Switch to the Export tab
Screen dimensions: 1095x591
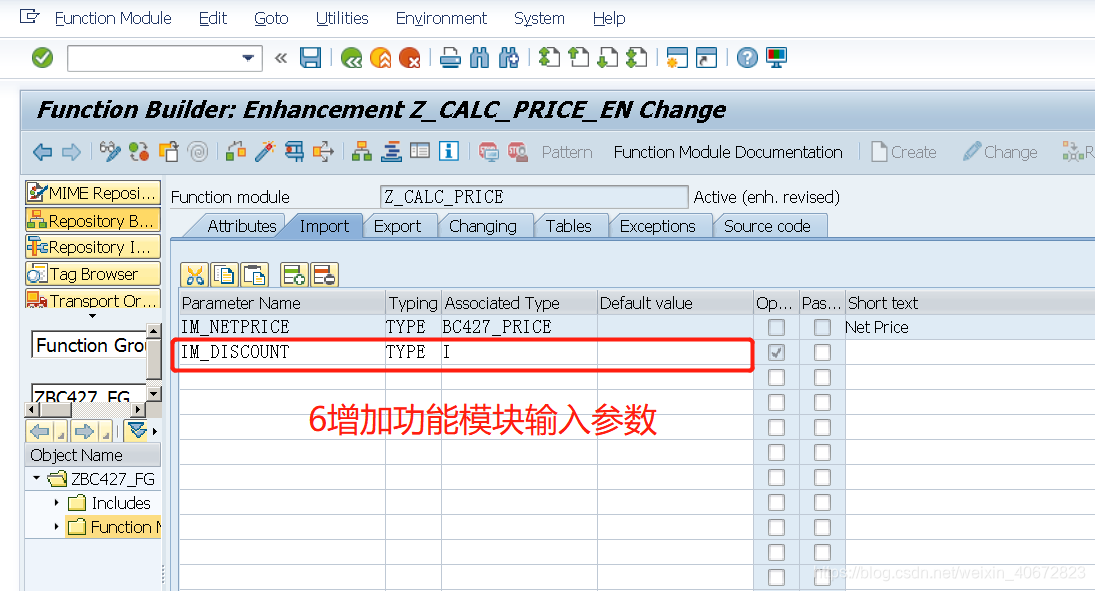398,226
